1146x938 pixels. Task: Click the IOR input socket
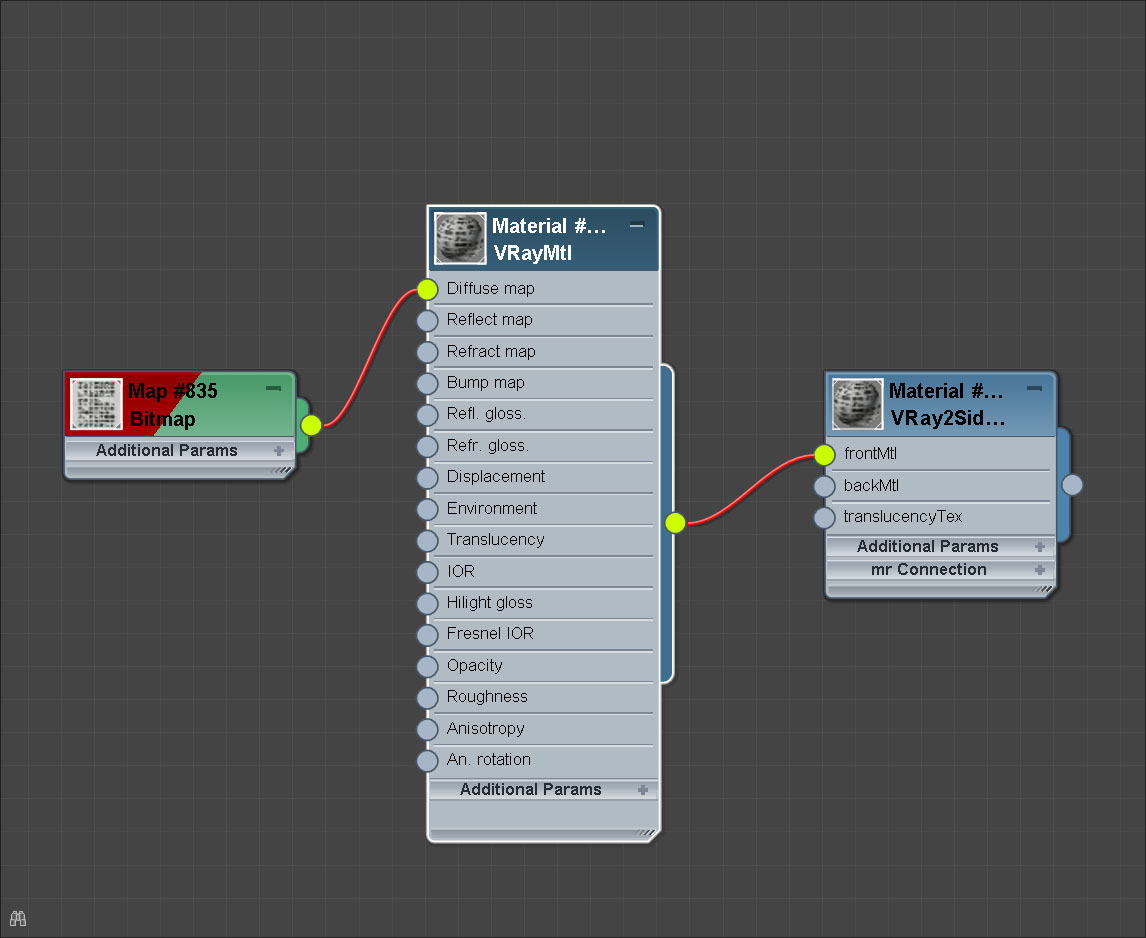point(428,572)
